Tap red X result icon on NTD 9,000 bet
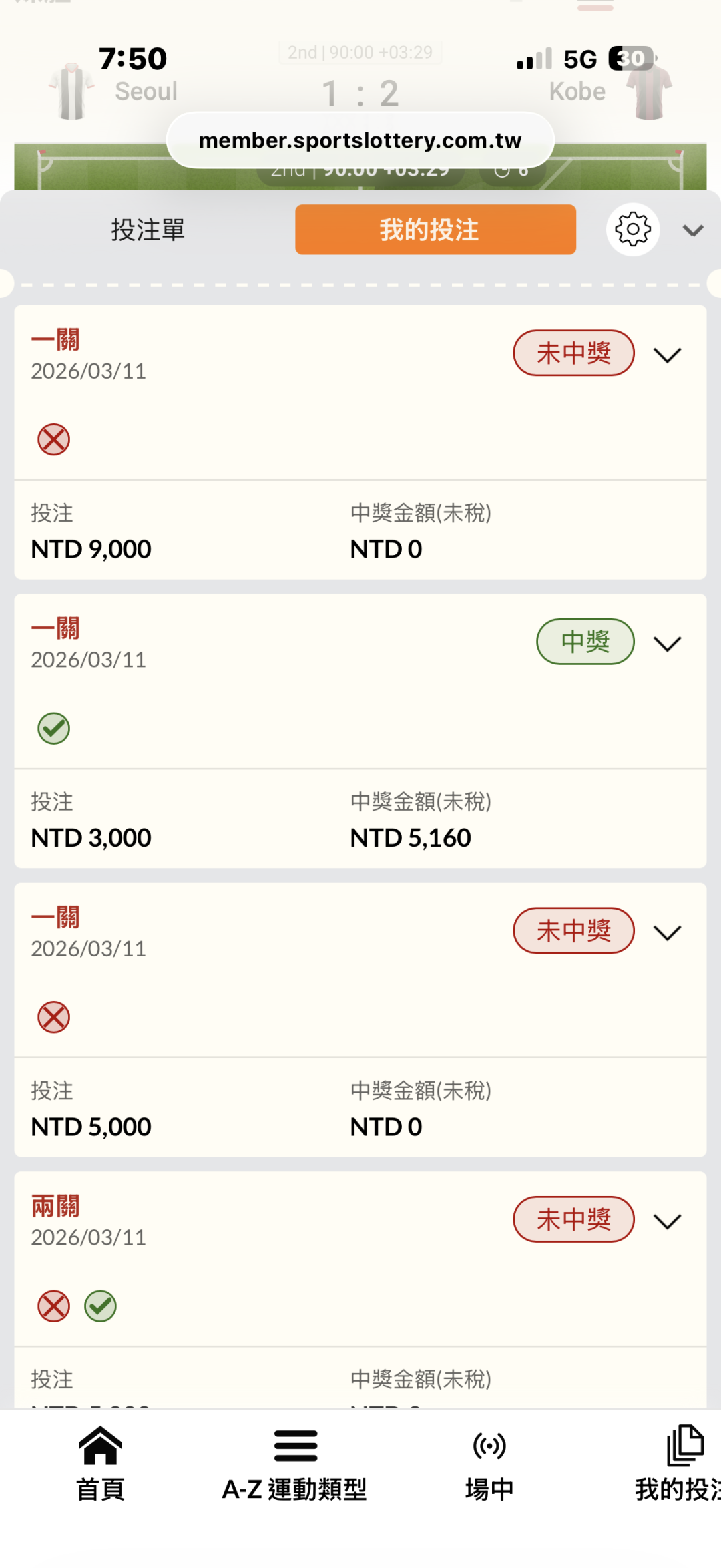 (54, 439)
